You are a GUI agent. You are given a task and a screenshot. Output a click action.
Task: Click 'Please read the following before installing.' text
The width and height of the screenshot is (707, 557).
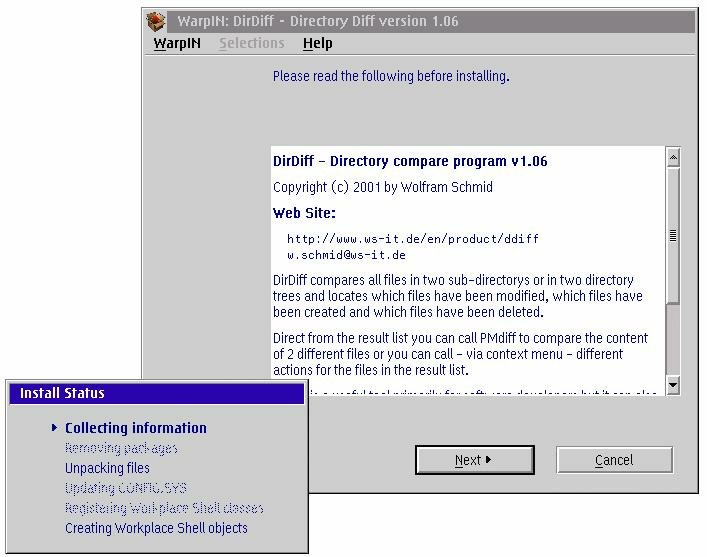(x=391, y=76)
